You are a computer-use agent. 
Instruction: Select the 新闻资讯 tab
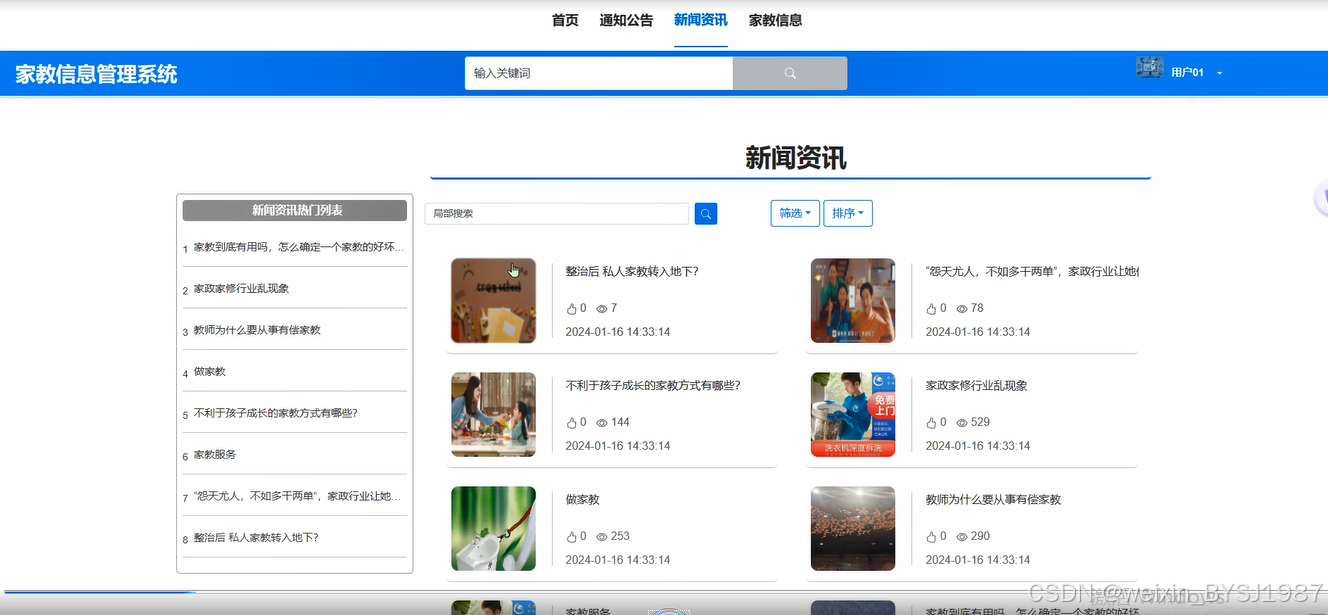pyautogui.click(x=701, y=20)
